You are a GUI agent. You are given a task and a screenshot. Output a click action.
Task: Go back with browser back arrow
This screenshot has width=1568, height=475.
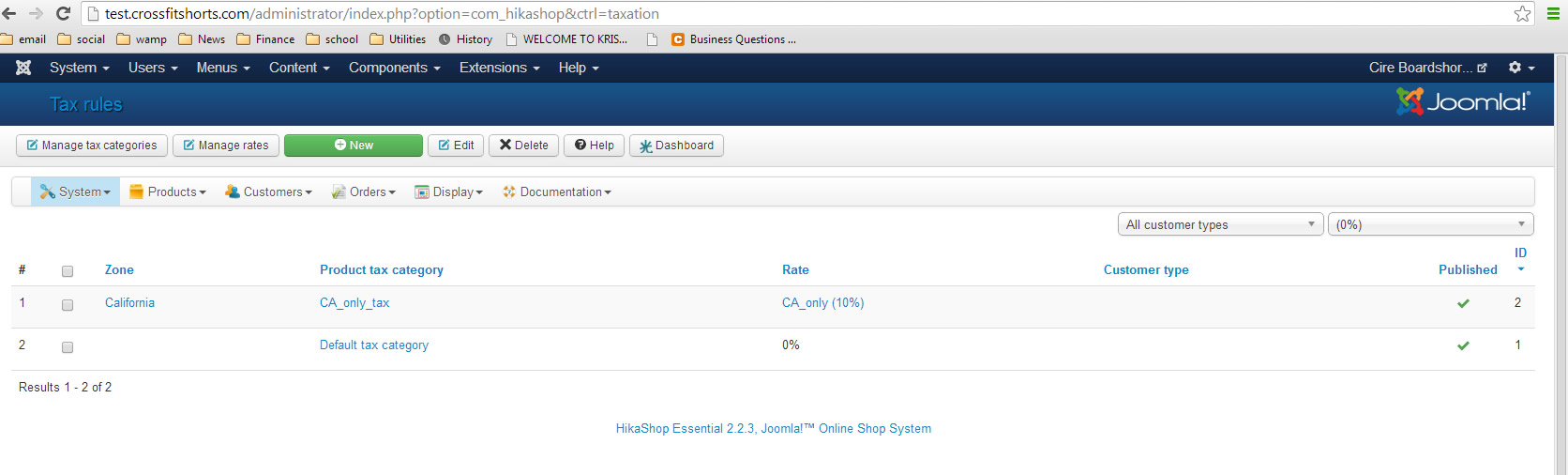tap(9, 13)
